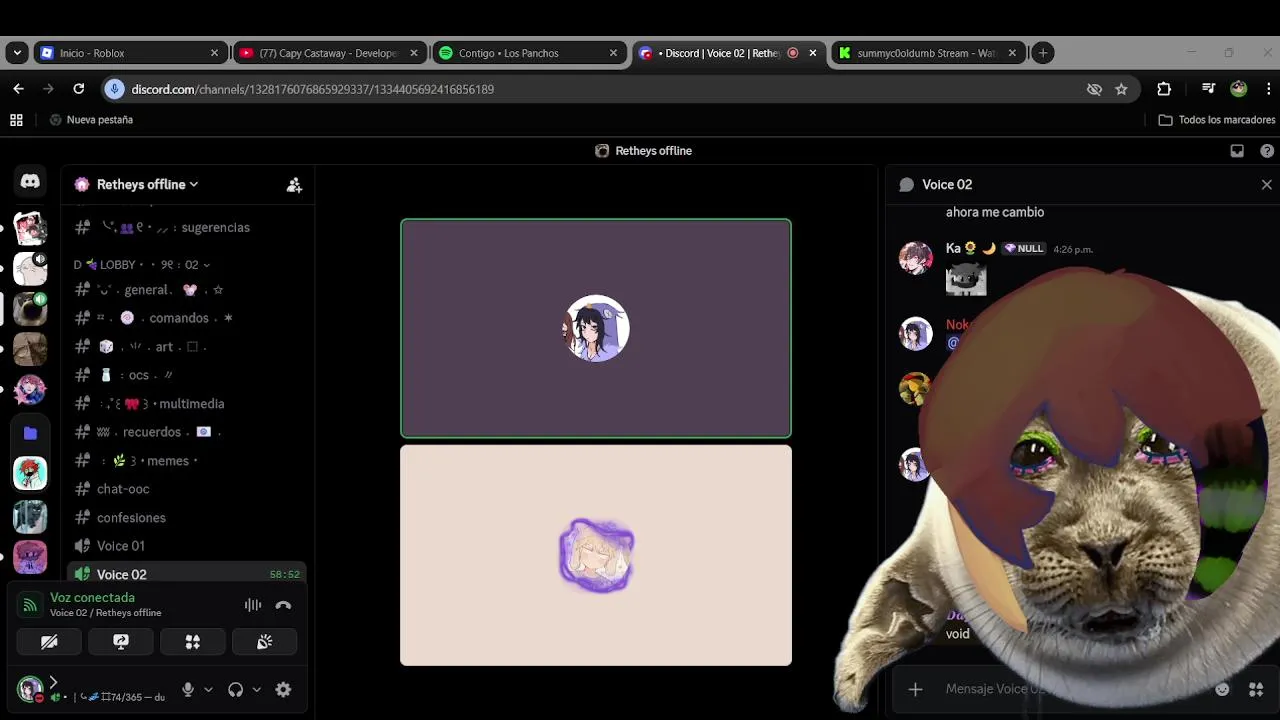Mute the microphone
The width and height of the screenshot is (1280, 720).
pyautogui.click(x=187, y=689)
